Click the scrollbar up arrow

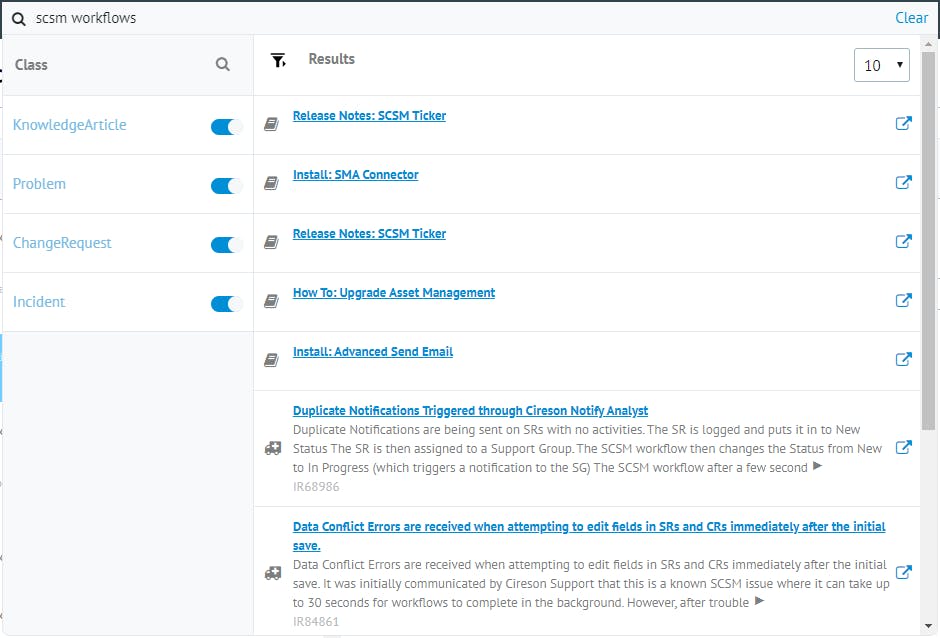coord(929,44)
